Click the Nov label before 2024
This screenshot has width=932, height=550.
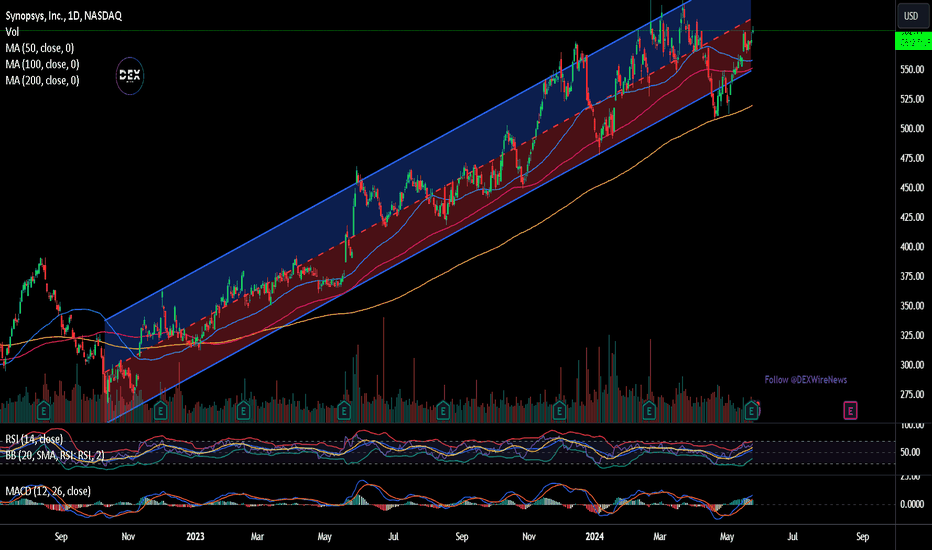coord(528,536)
